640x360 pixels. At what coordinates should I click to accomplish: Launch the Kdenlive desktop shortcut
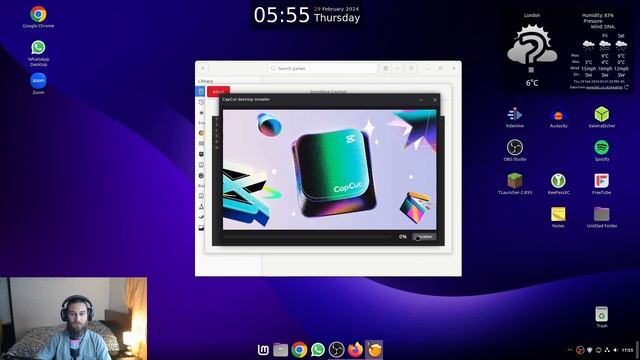(515, 118)
